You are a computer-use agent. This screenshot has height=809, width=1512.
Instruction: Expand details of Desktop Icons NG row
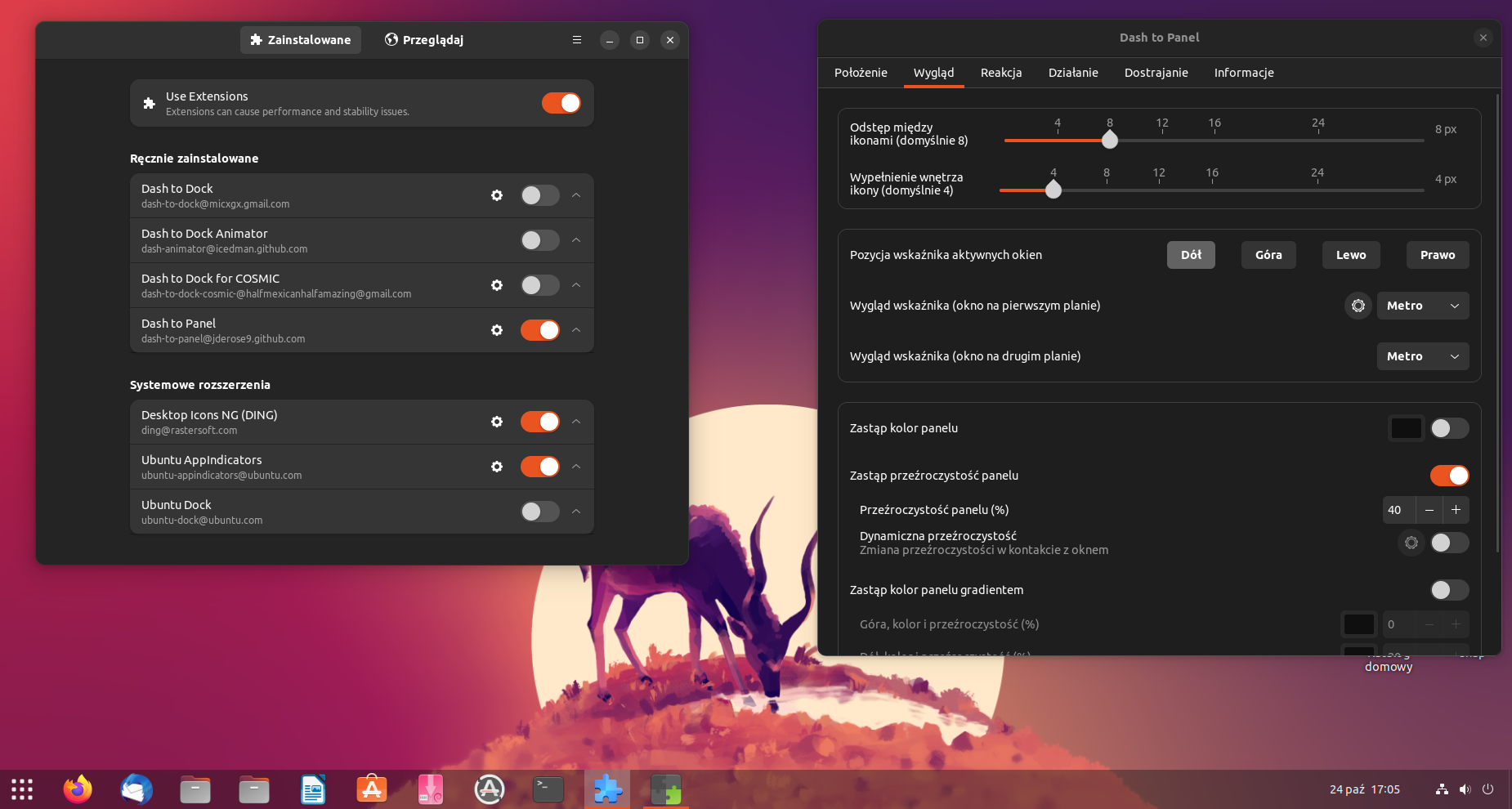(576, 422)
